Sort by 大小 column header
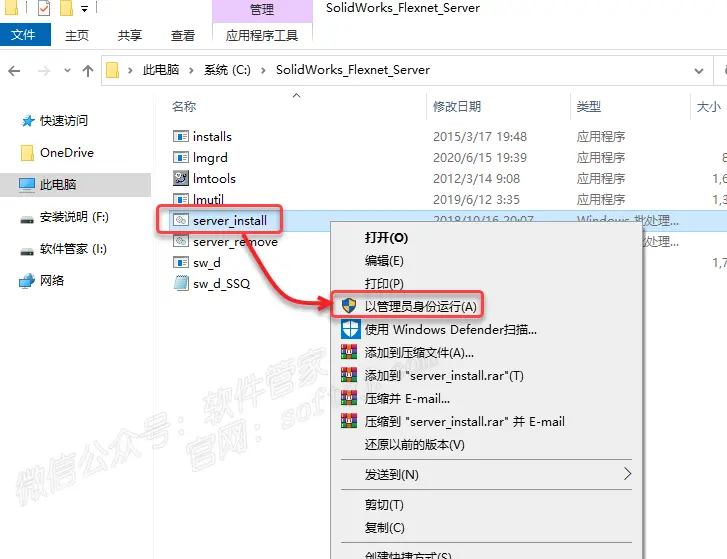 point(708,107)
